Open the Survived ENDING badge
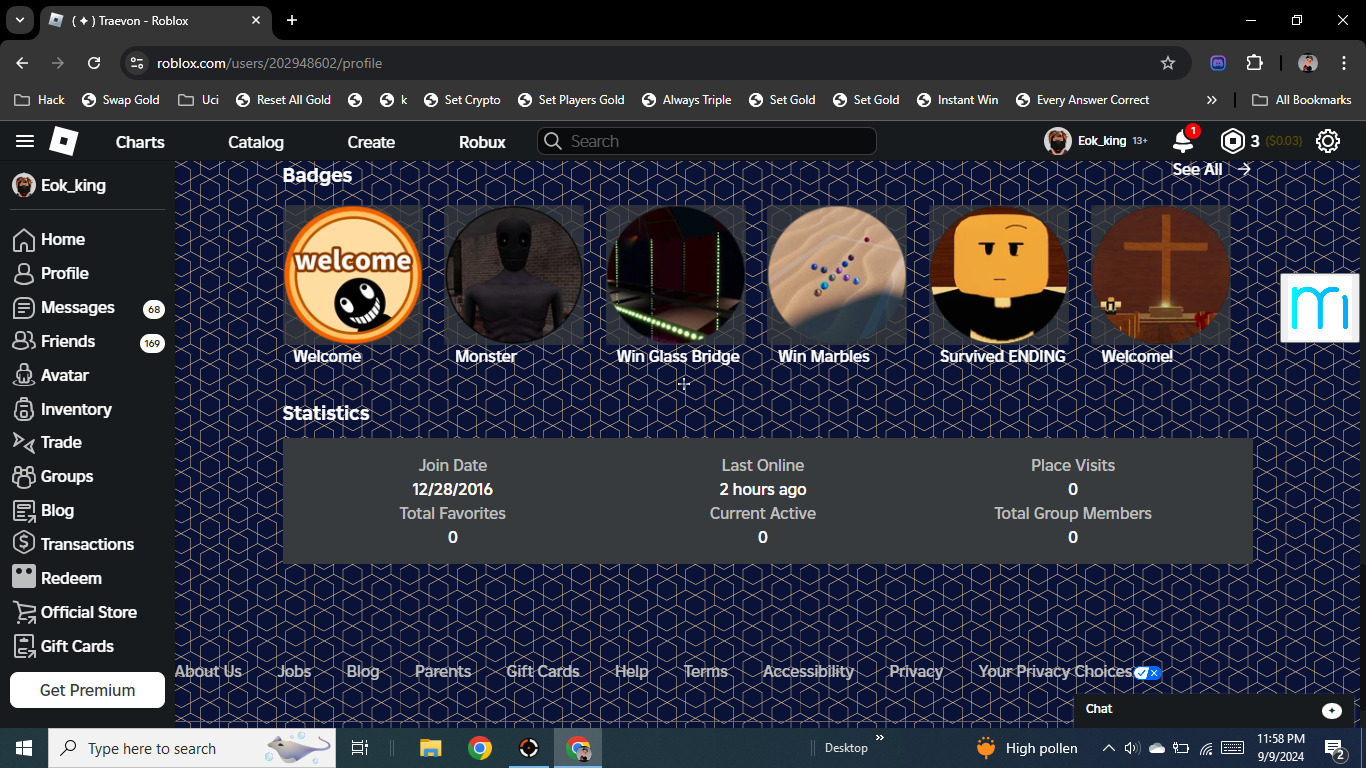 pyautogui.click(x=999, y=275)
